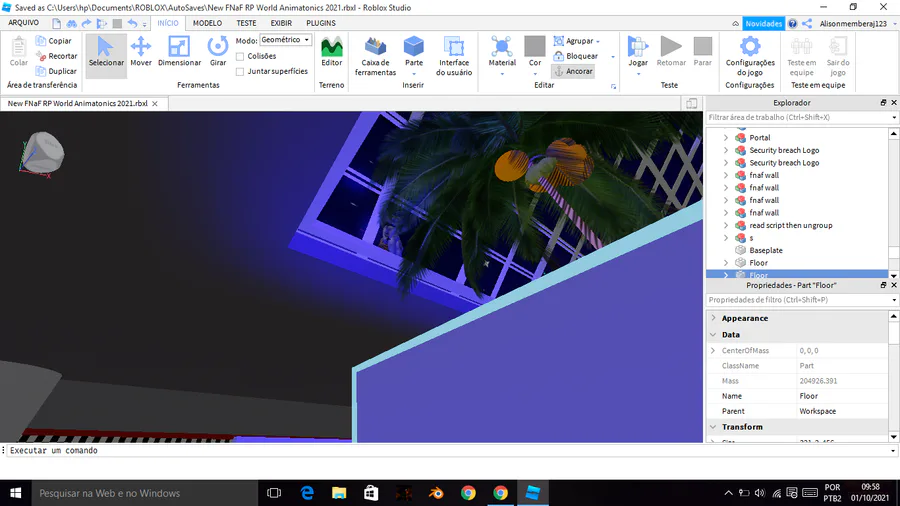Activate the Mover tool
Screen dimensions: 900x506
point(141,52)
